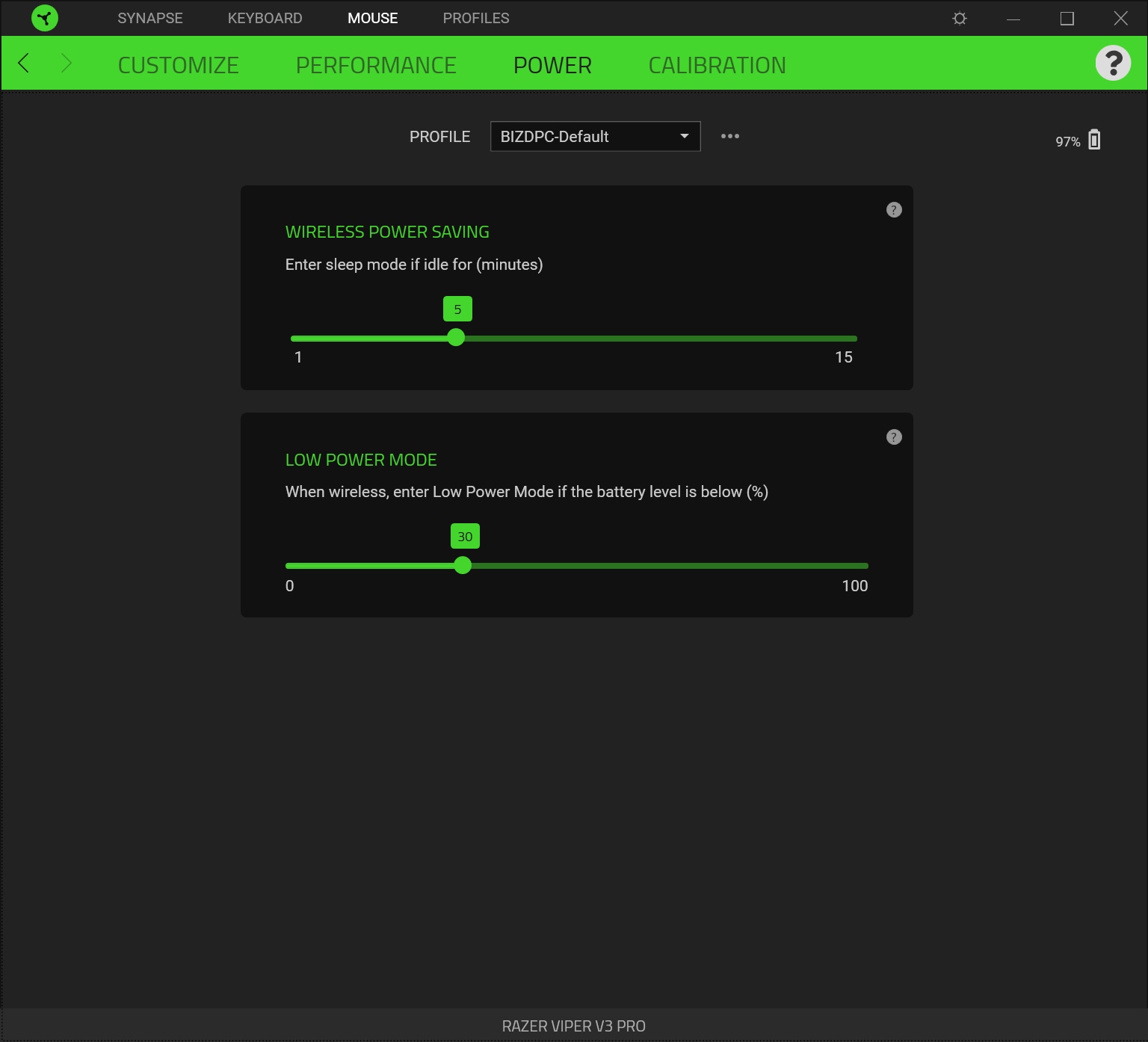Go back with the left arrow
The image size is (1148, 1042).
(x=24, y=64)
